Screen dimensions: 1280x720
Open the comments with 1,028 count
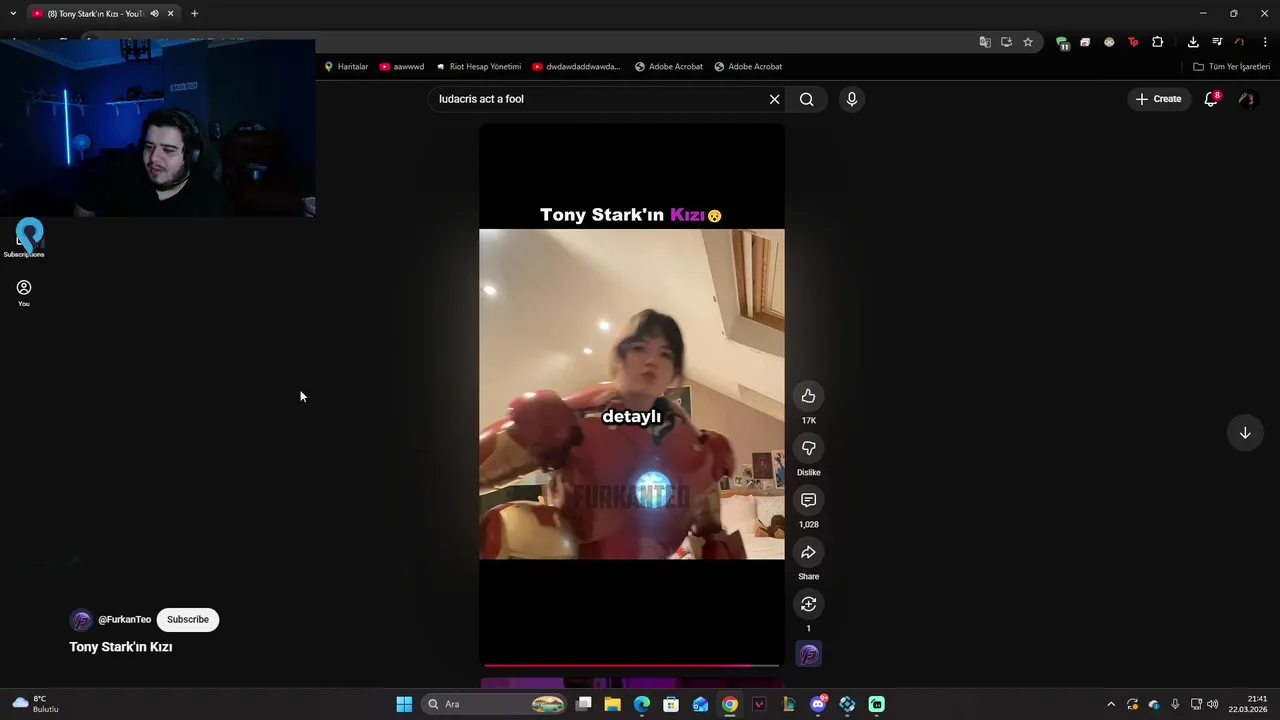pyautogui.click(x=808, y=500)
